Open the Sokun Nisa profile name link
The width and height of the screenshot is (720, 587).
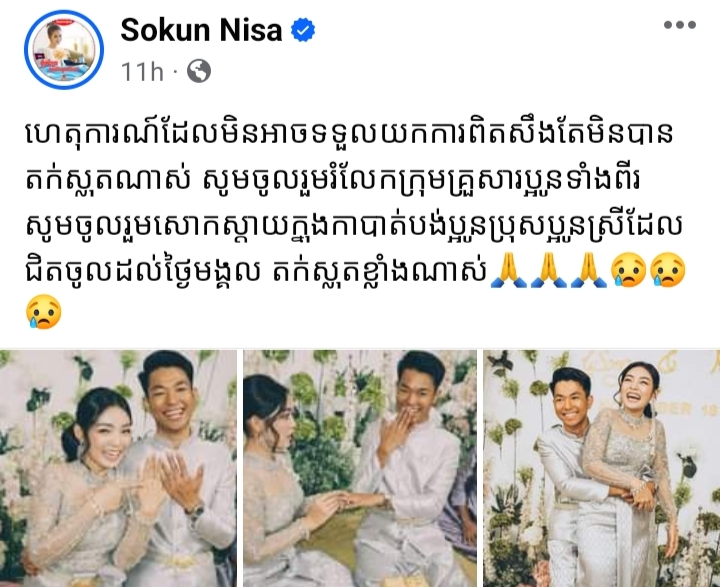tap(201, 30)
